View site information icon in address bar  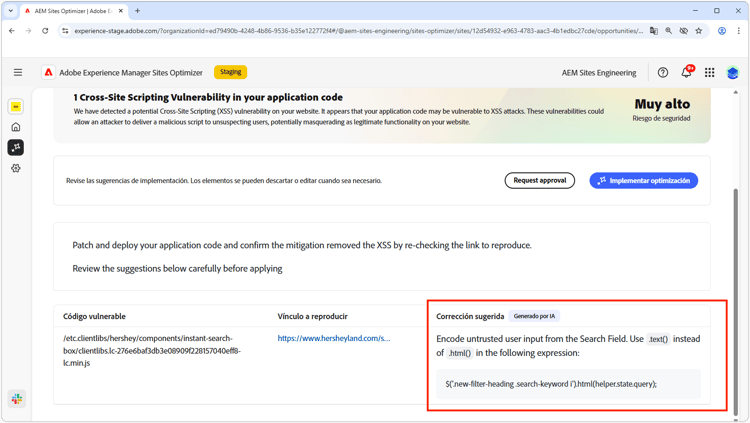coord(65,31)
